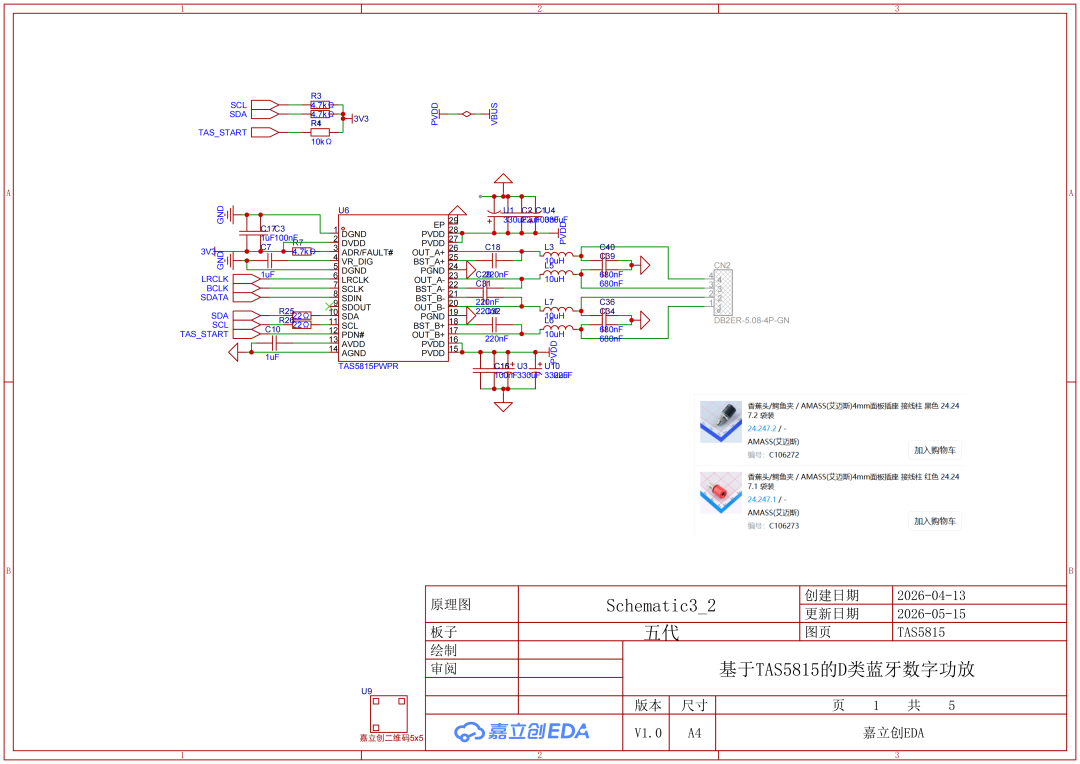Select resistor R7 4.7kΩ symbol
The height and width of the screenshot is (764, 1080).
click(x=302, y=251)
